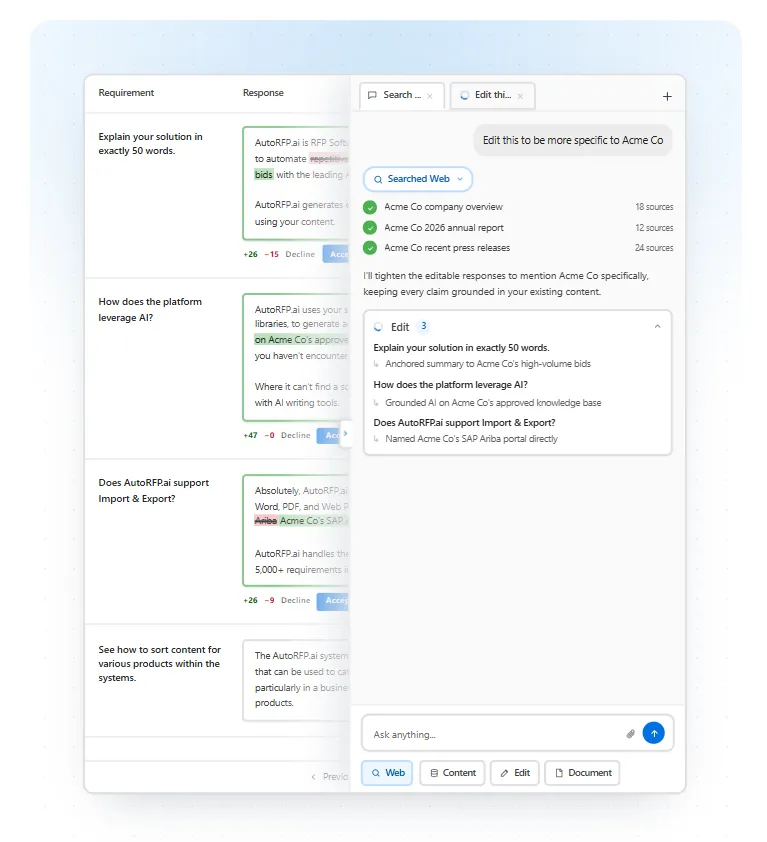This screenshot has width=767, height=842.
Task: Close the Edit thi... tab
Action: (520, 96)
